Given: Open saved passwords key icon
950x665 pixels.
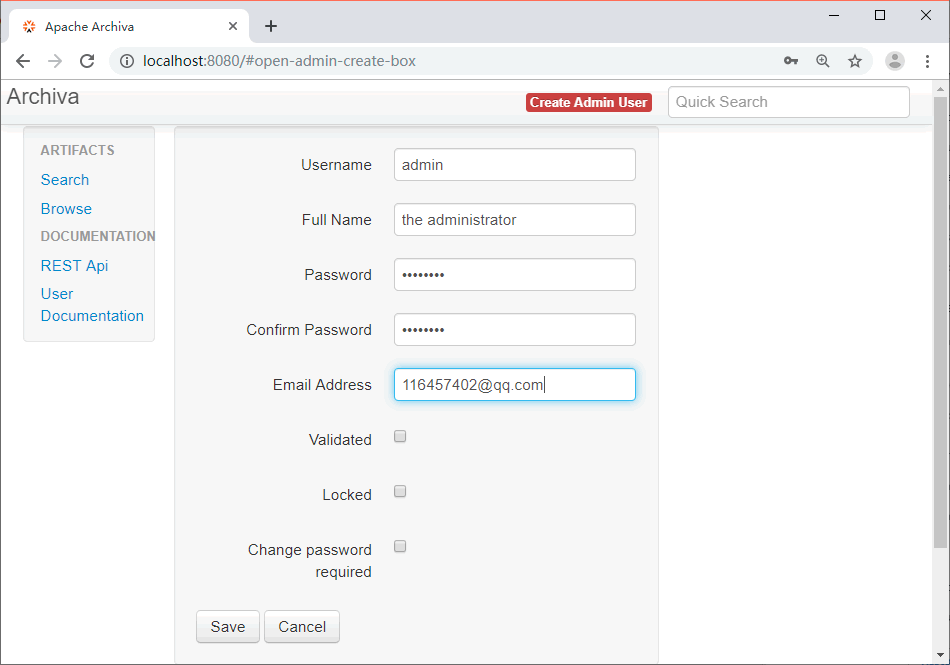Looking at the screenshot, I should (790, 61).
